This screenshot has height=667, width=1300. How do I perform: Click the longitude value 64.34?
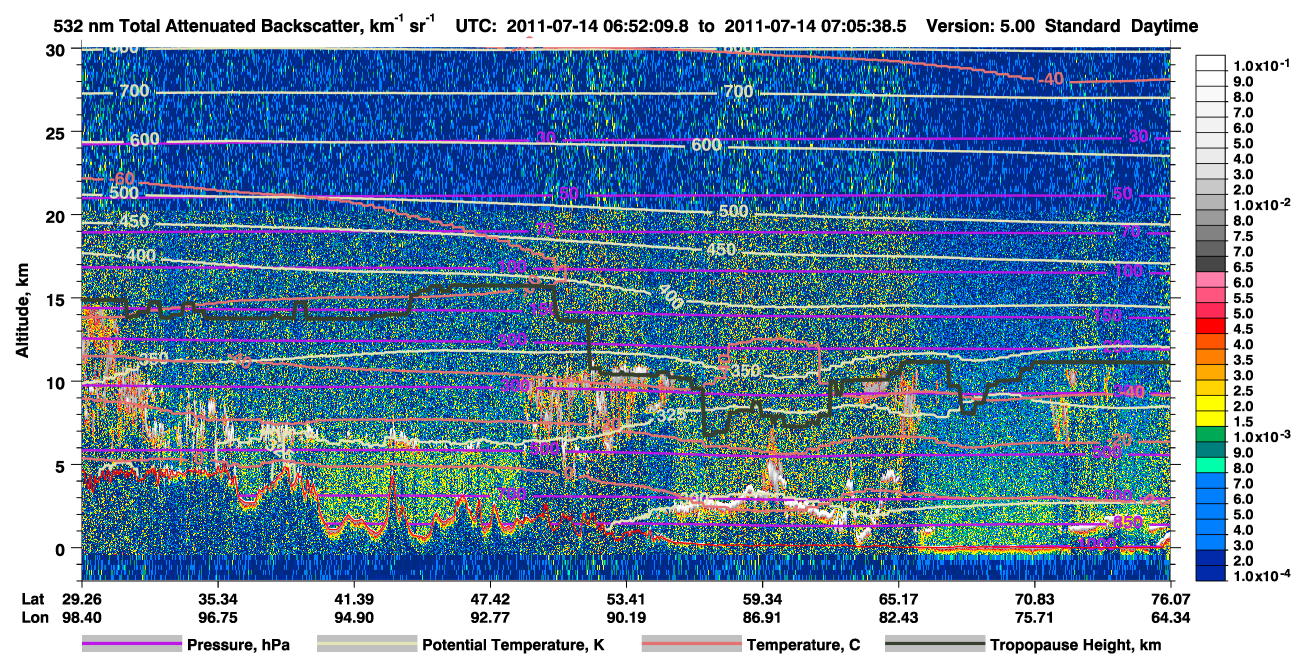(1170, 617)
